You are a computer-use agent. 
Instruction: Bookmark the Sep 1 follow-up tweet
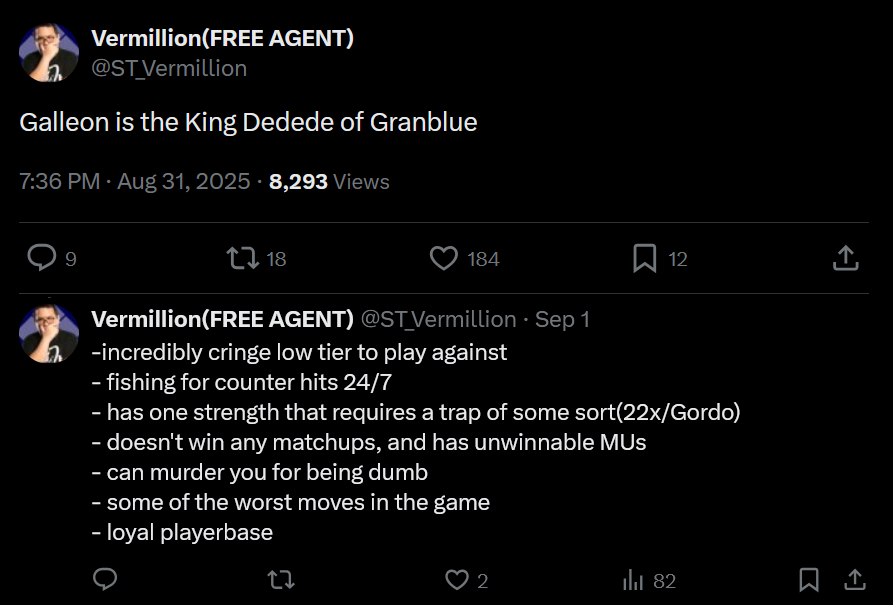(809, 580)
